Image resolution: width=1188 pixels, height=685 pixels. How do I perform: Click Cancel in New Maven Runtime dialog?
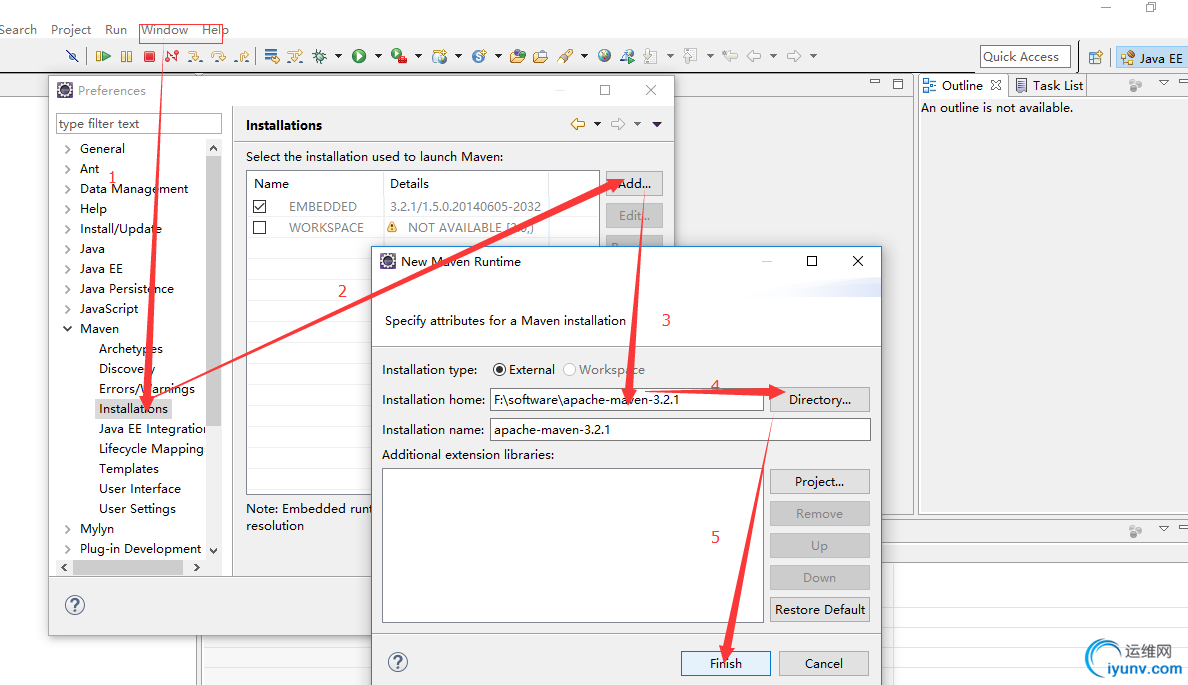coord(824,663)
